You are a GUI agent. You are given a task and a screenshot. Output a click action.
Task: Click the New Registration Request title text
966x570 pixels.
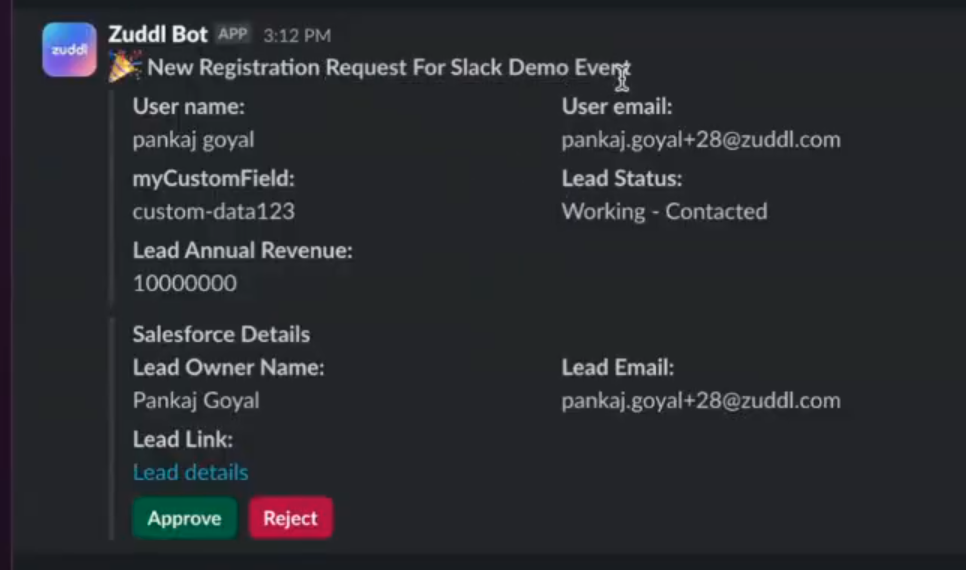point(388,68)
